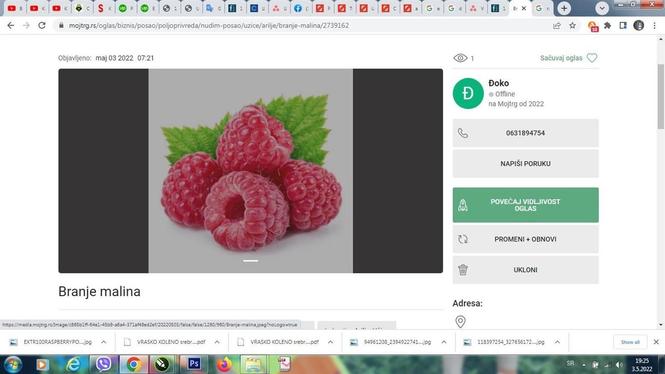Launch Photoshop from the taskbar
Image resolution: width=665 pixels, height=374 pixels.
click(194, 364)
